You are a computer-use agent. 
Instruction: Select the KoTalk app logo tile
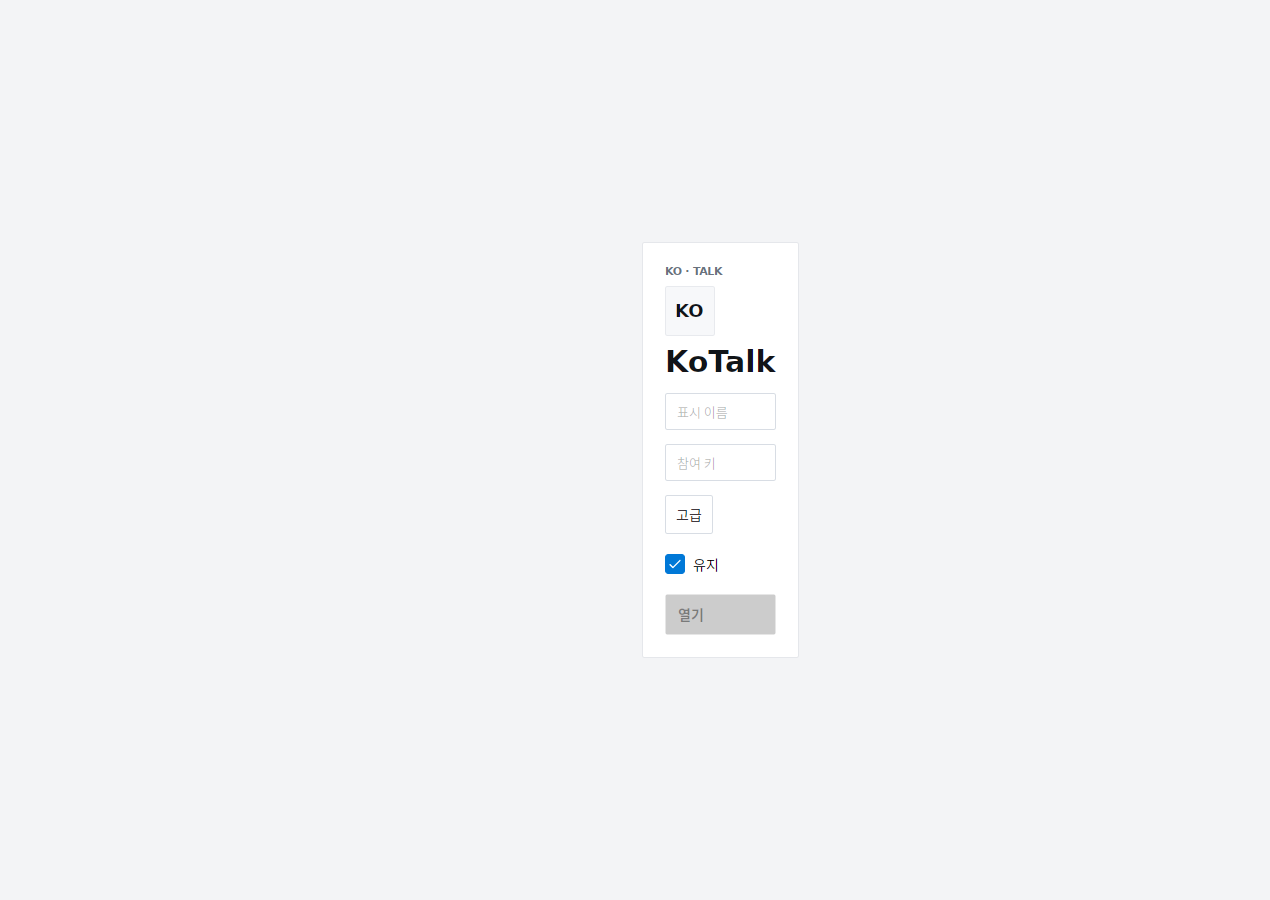pyautogui.click(x=690, y=311)
